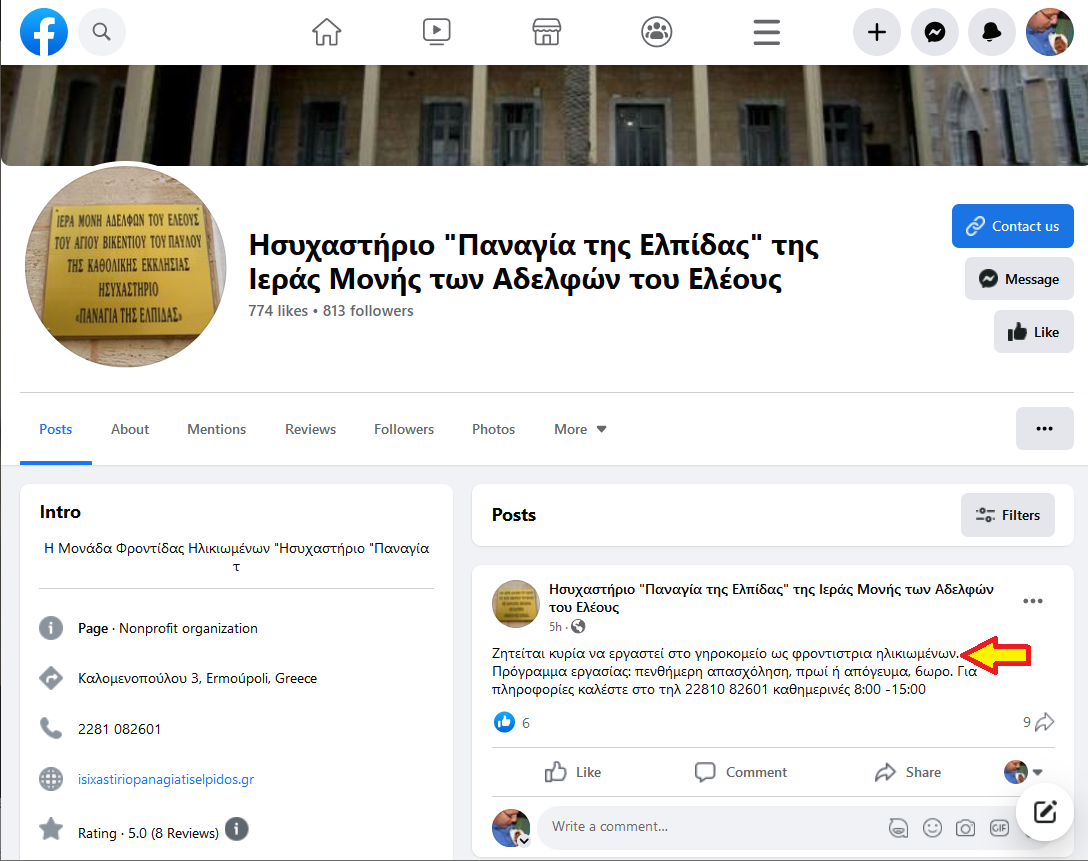1088x861 pixels.
Task: Click the commenter's avatar beside the comment box
Action: click(511, 827)
